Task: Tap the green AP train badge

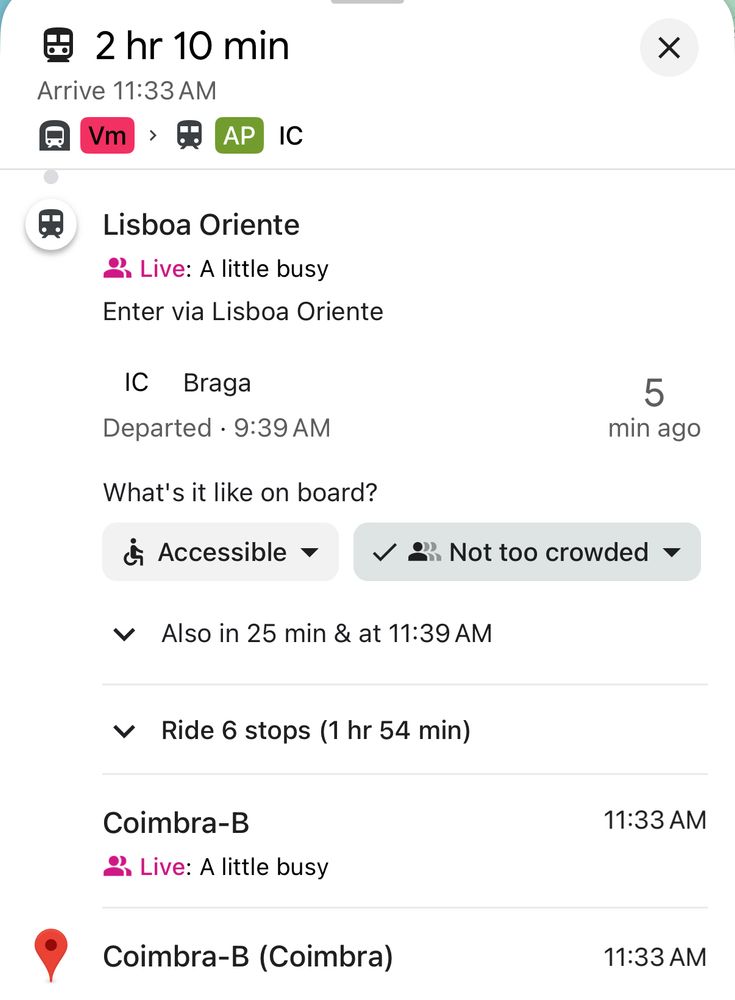Action: [x=239, y=135]
